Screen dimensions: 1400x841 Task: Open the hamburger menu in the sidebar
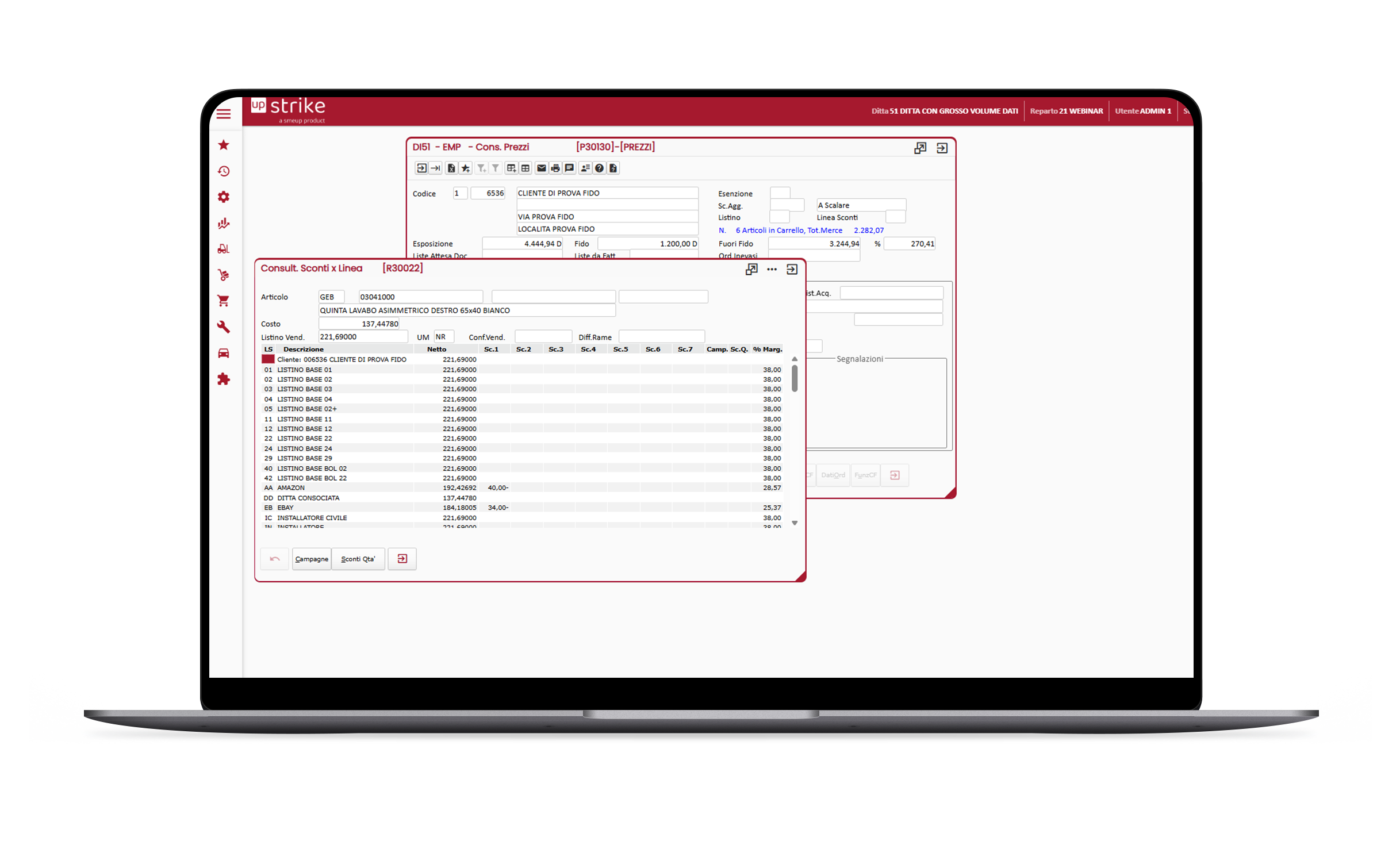pyautogui.click(x=224, y=114)
